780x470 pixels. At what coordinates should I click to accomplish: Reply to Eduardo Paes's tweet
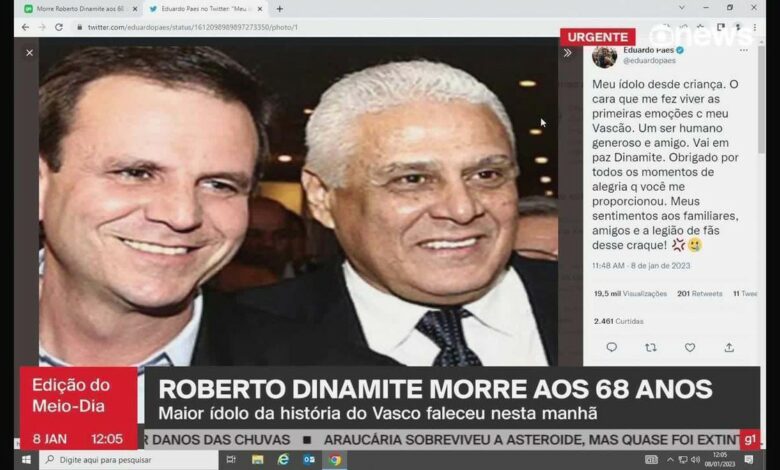[611, 347]
